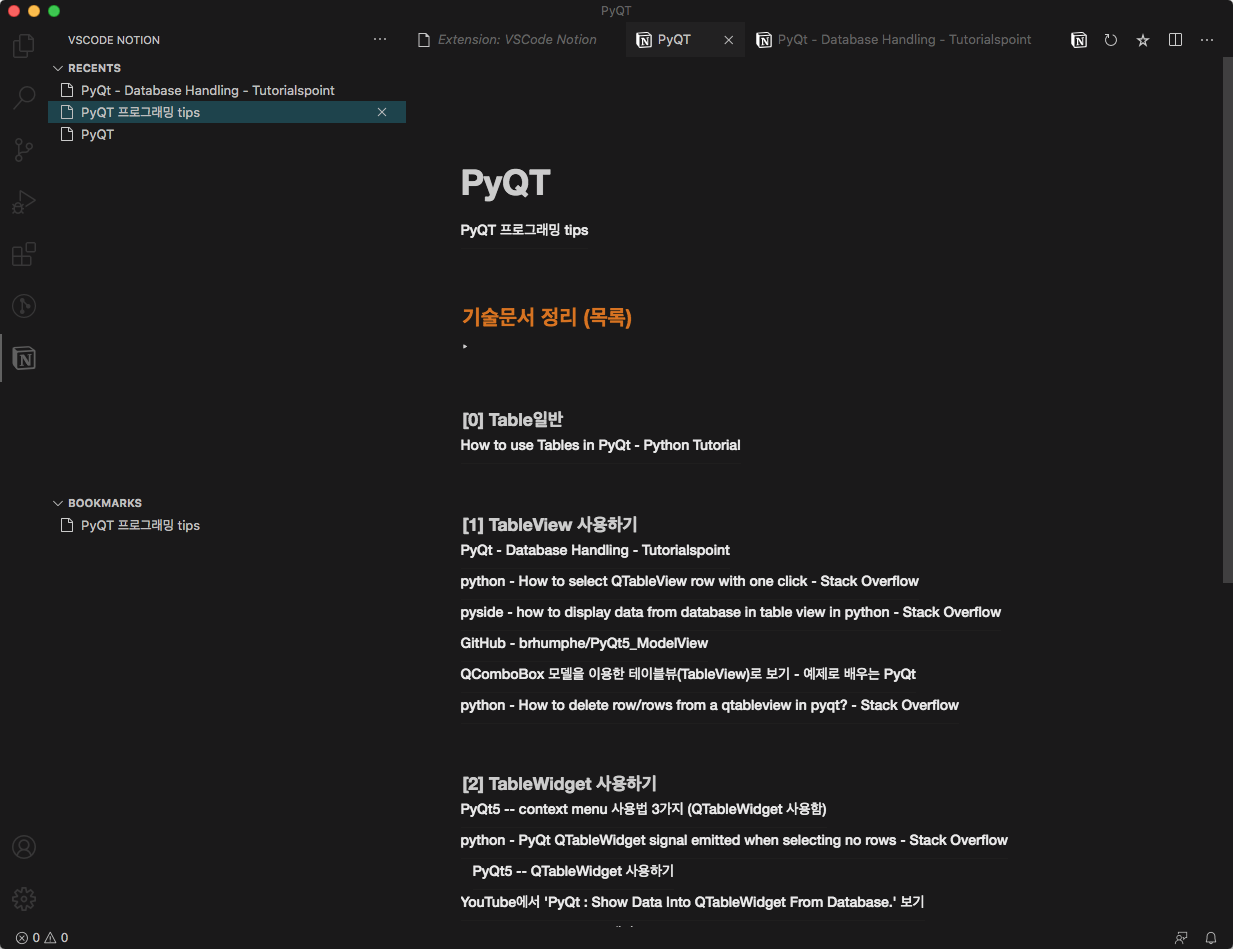Open the Manage gear icon
The height and width of the screenshot is (949, 1233).
pos(24,898)
